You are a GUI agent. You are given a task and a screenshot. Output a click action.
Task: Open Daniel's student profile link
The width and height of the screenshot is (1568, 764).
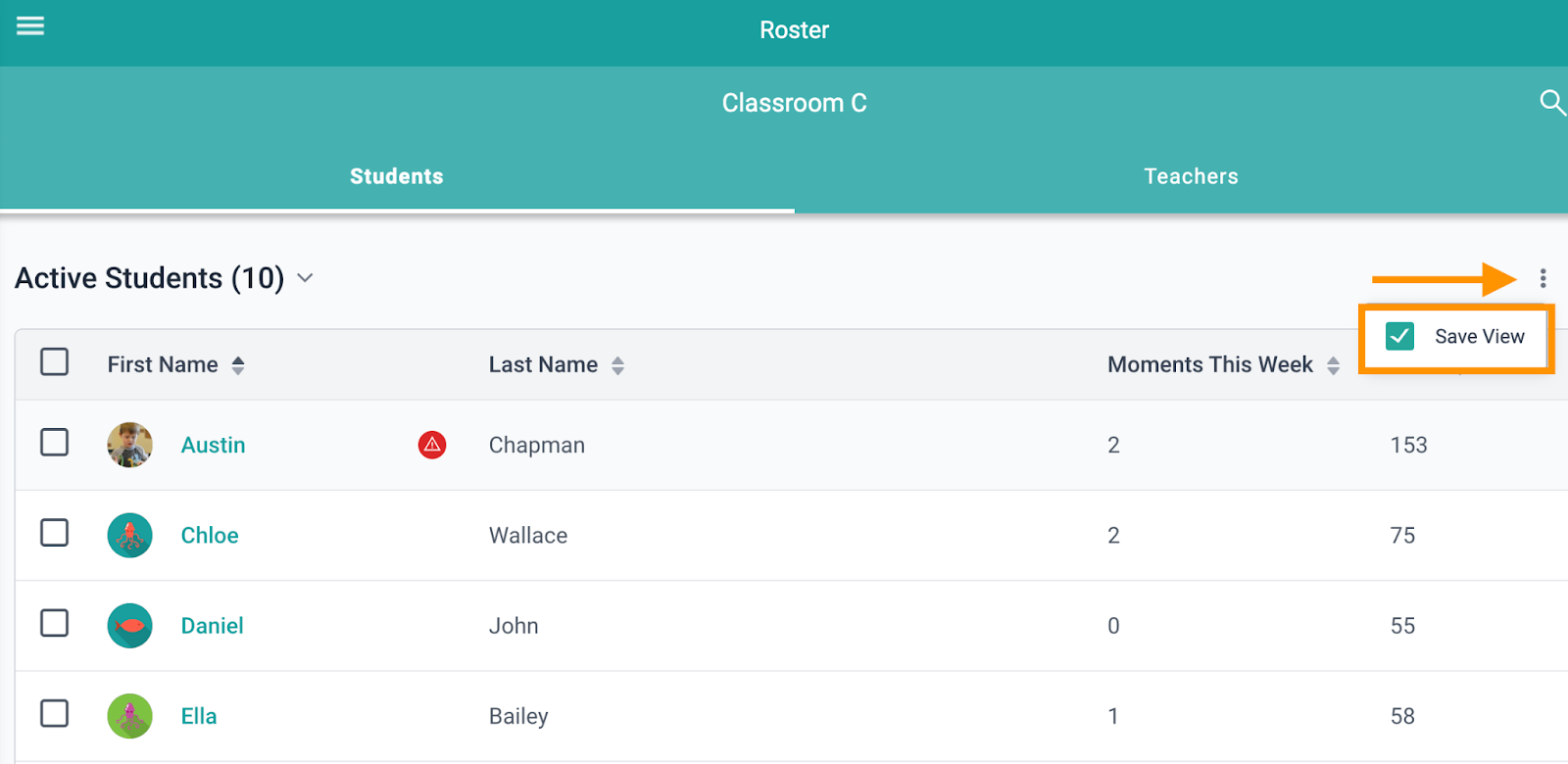pyautogui.click(x=213, y=626)
